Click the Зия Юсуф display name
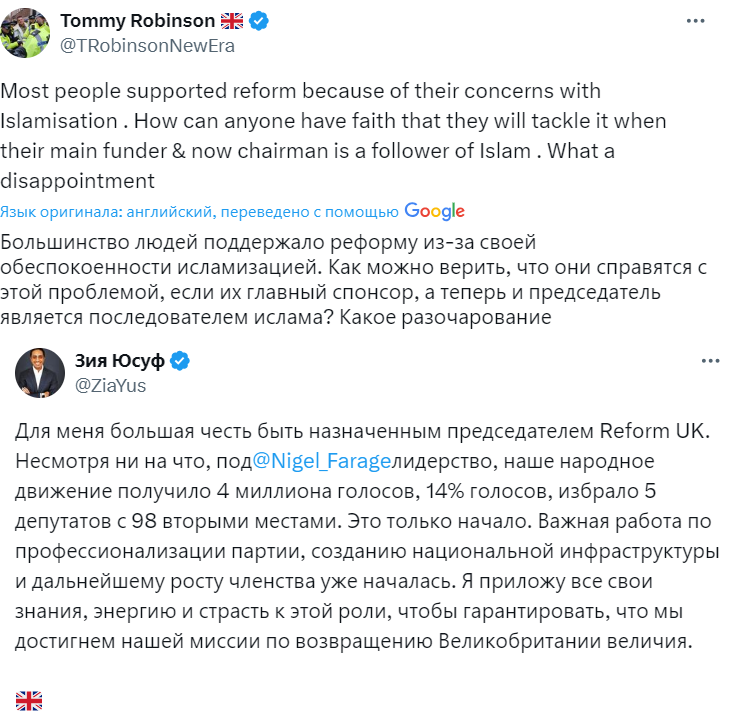The image size is (729, 716). coord(119,361)
